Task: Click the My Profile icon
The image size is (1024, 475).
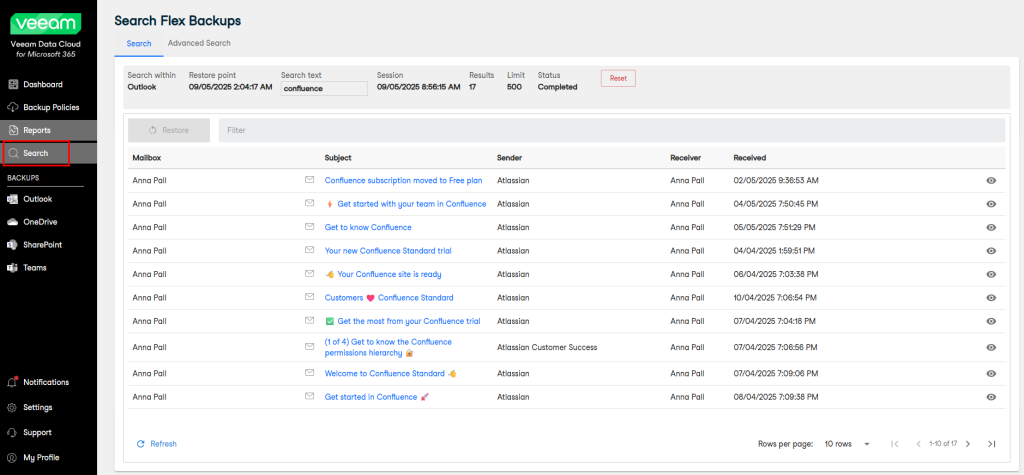Action: click(12, 457)
